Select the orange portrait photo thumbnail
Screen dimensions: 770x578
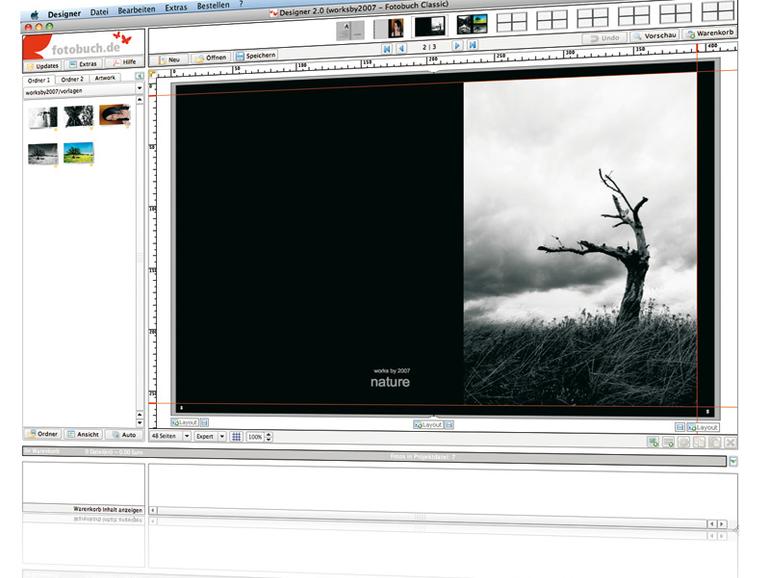click(115, 115)
